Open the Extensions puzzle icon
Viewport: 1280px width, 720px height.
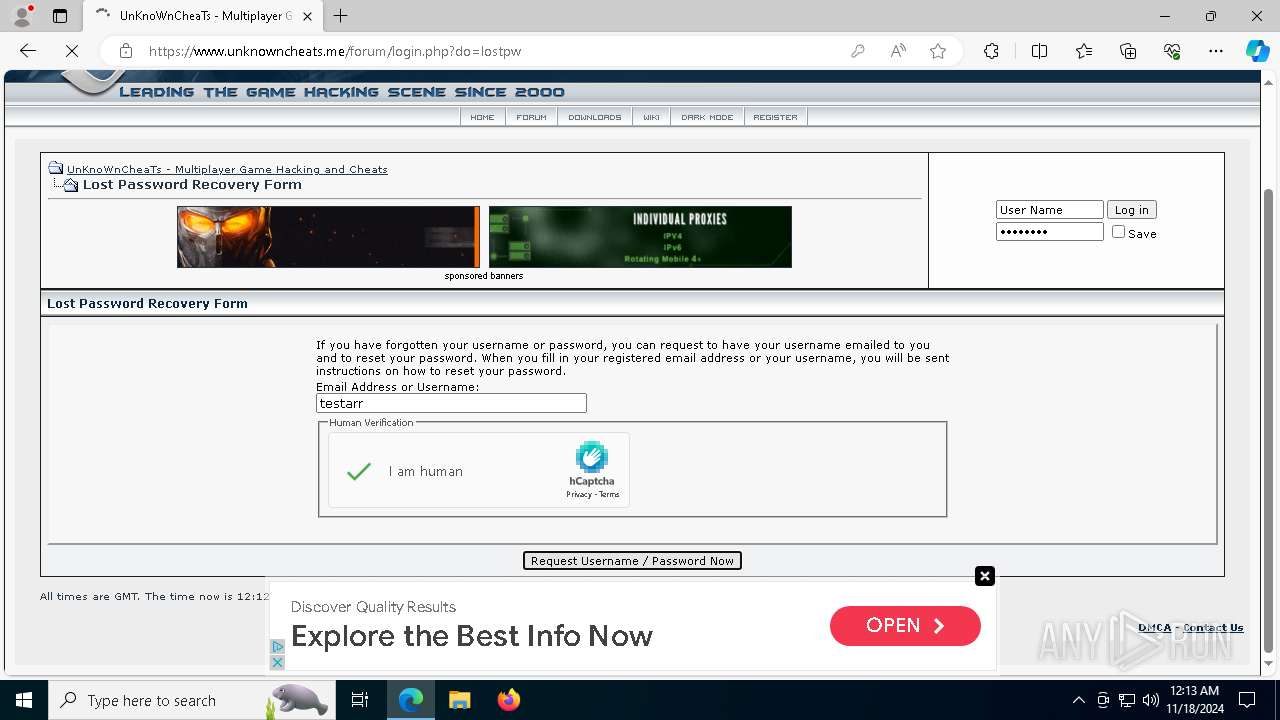991,51
